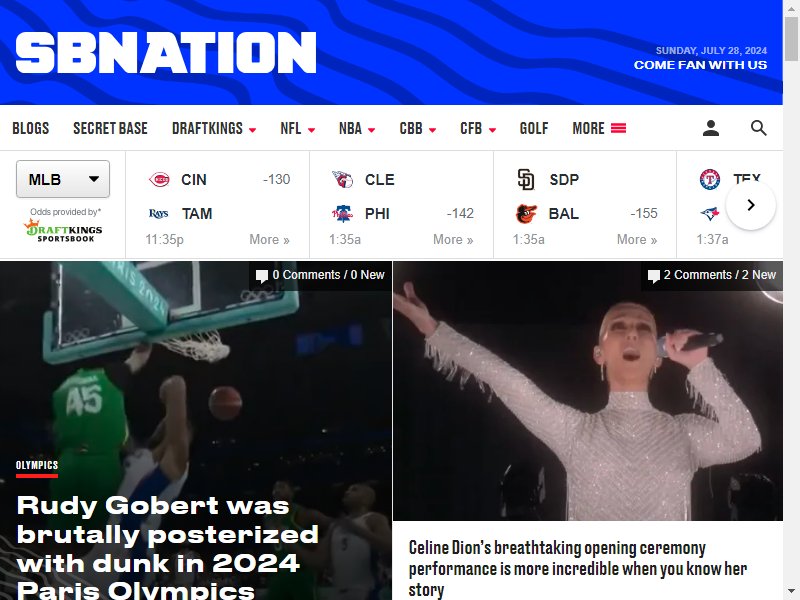
Task: Show next games with the right arrow
Action: coord(751,205)
